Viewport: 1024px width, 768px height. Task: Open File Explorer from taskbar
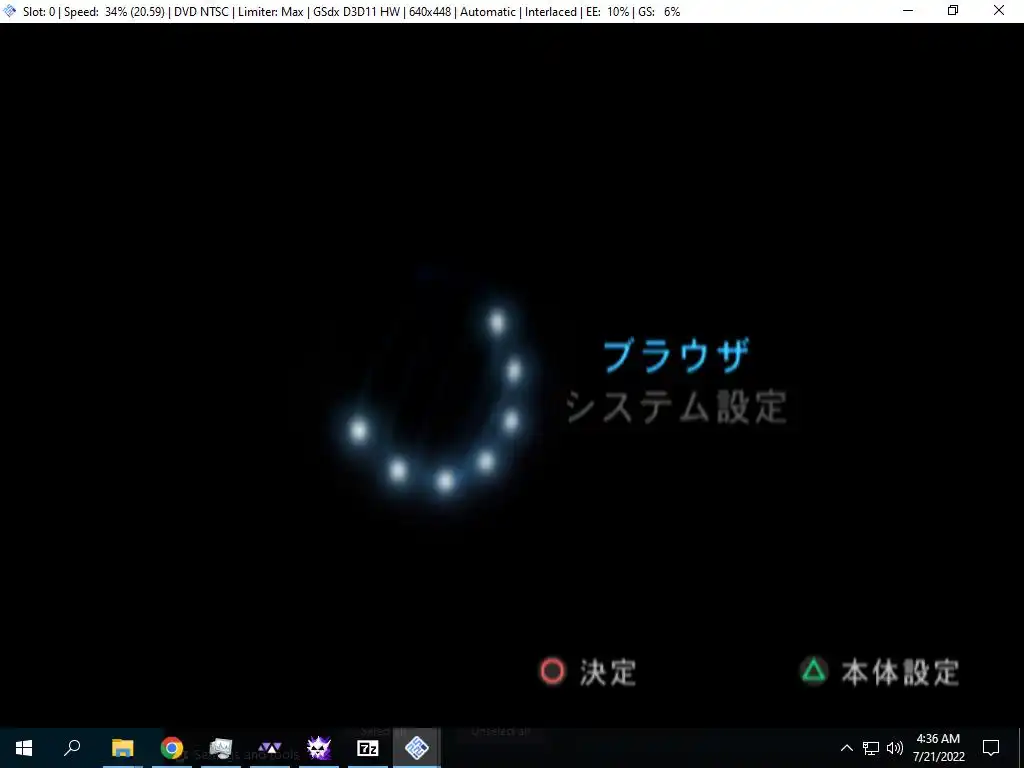pyautogui.click(x=122, y=748)
